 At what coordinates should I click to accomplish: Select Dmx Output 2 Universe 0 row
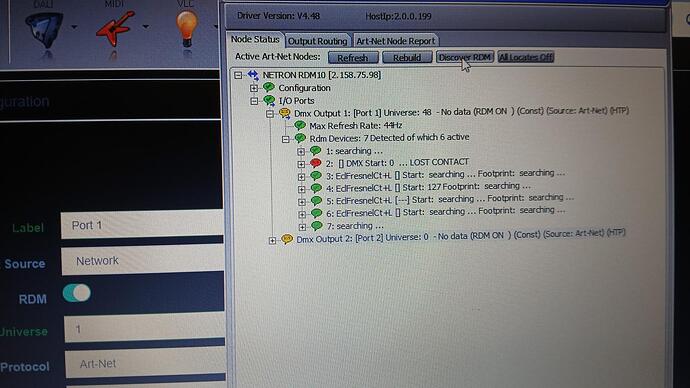pyautogui.click(x=461, y=237)
